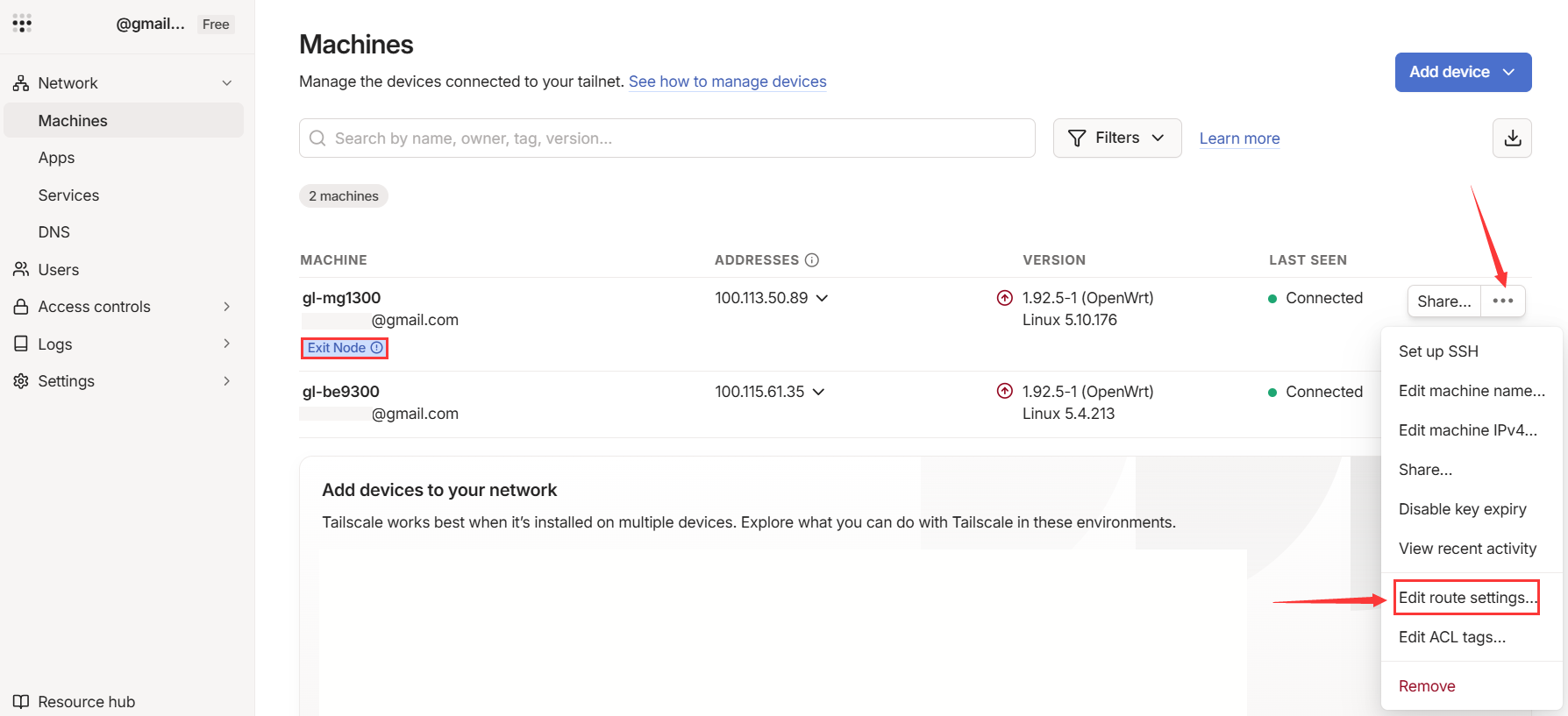Click the MACHINE column header
The height and width of the screenshot is (716, 1568).
tap(333, 260)
